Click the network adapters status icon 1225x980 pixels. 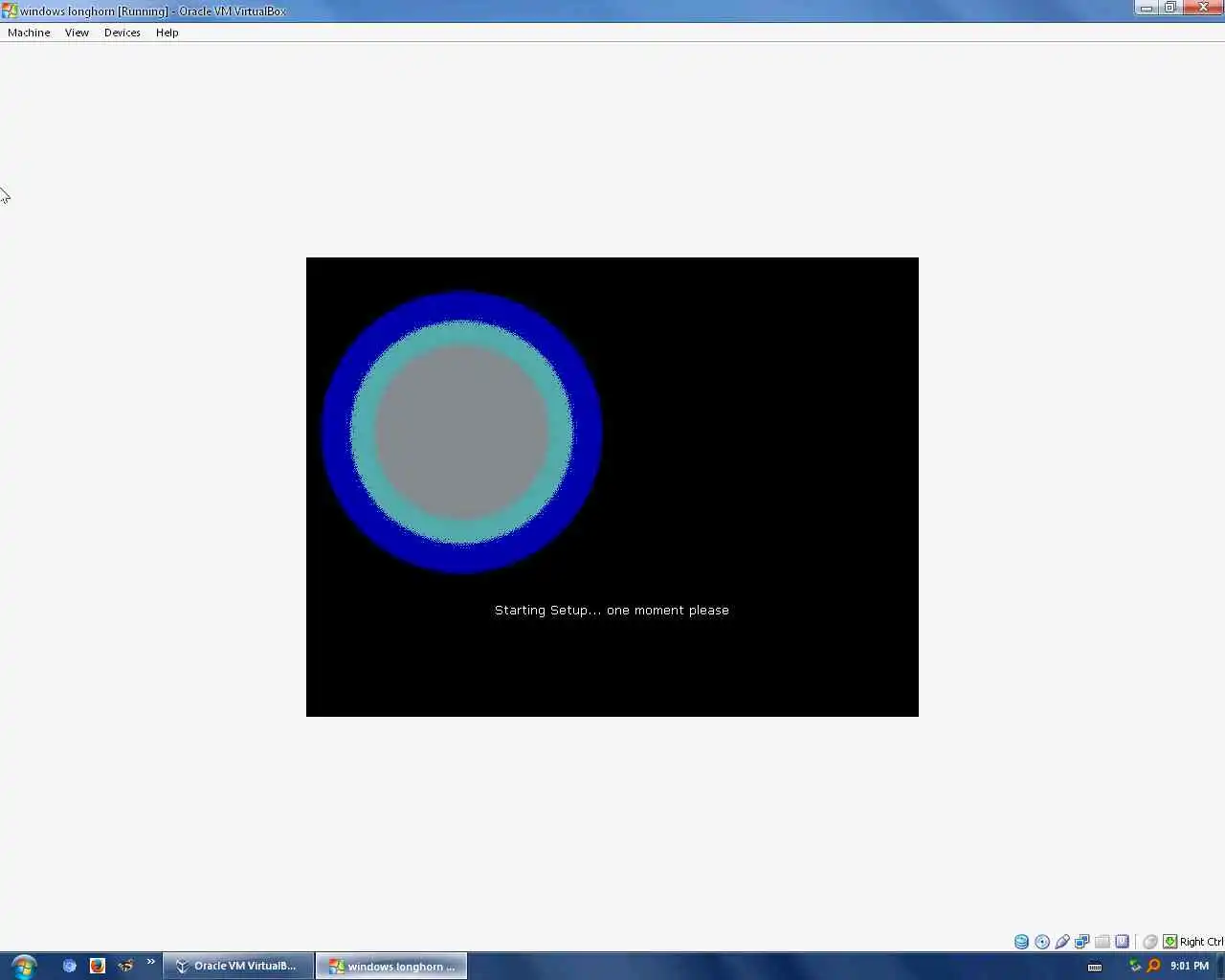(x=1082, y=942)
